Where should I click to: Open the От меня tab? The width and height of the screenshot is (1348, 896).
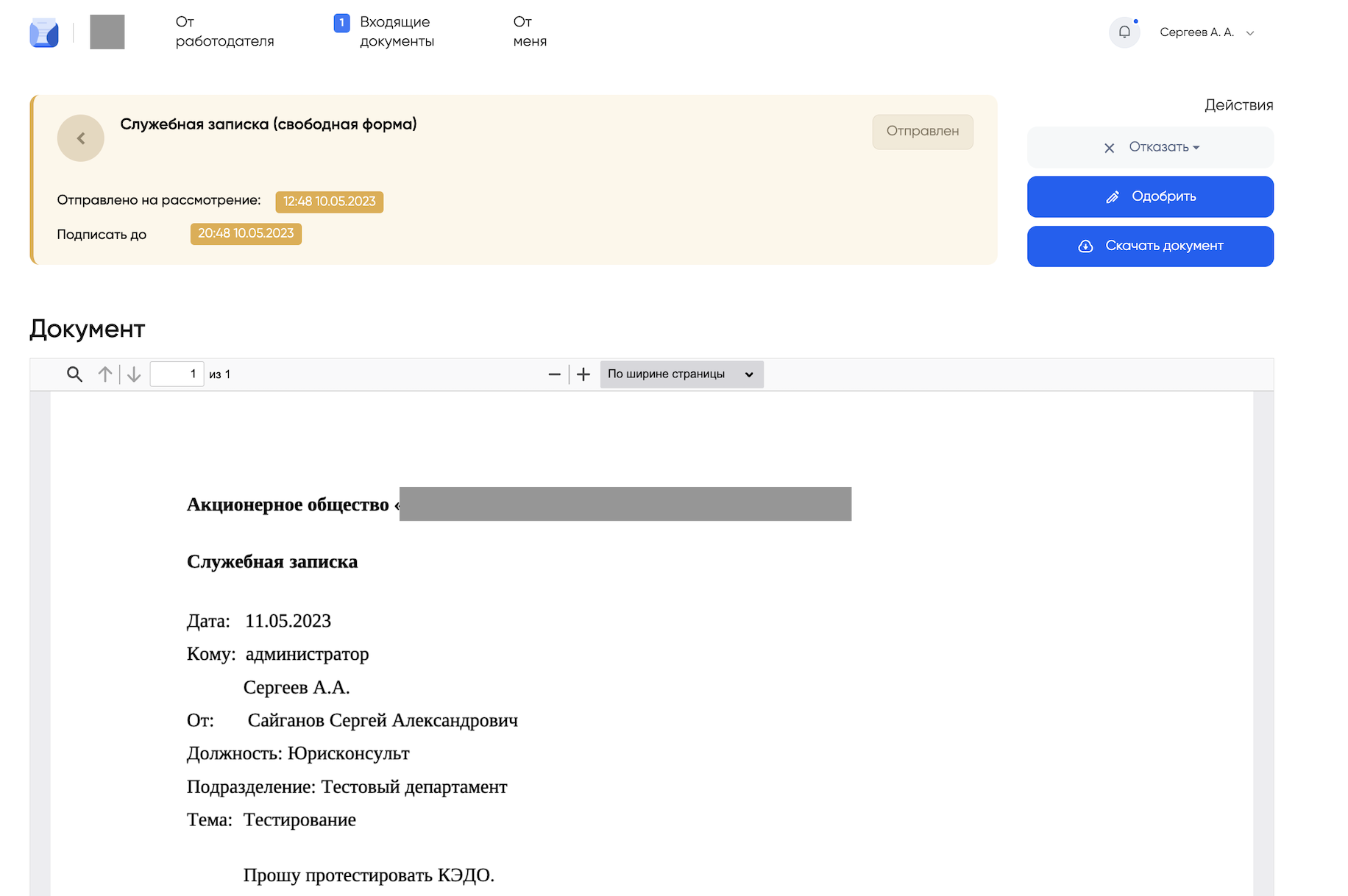click(x=530, y=32)
